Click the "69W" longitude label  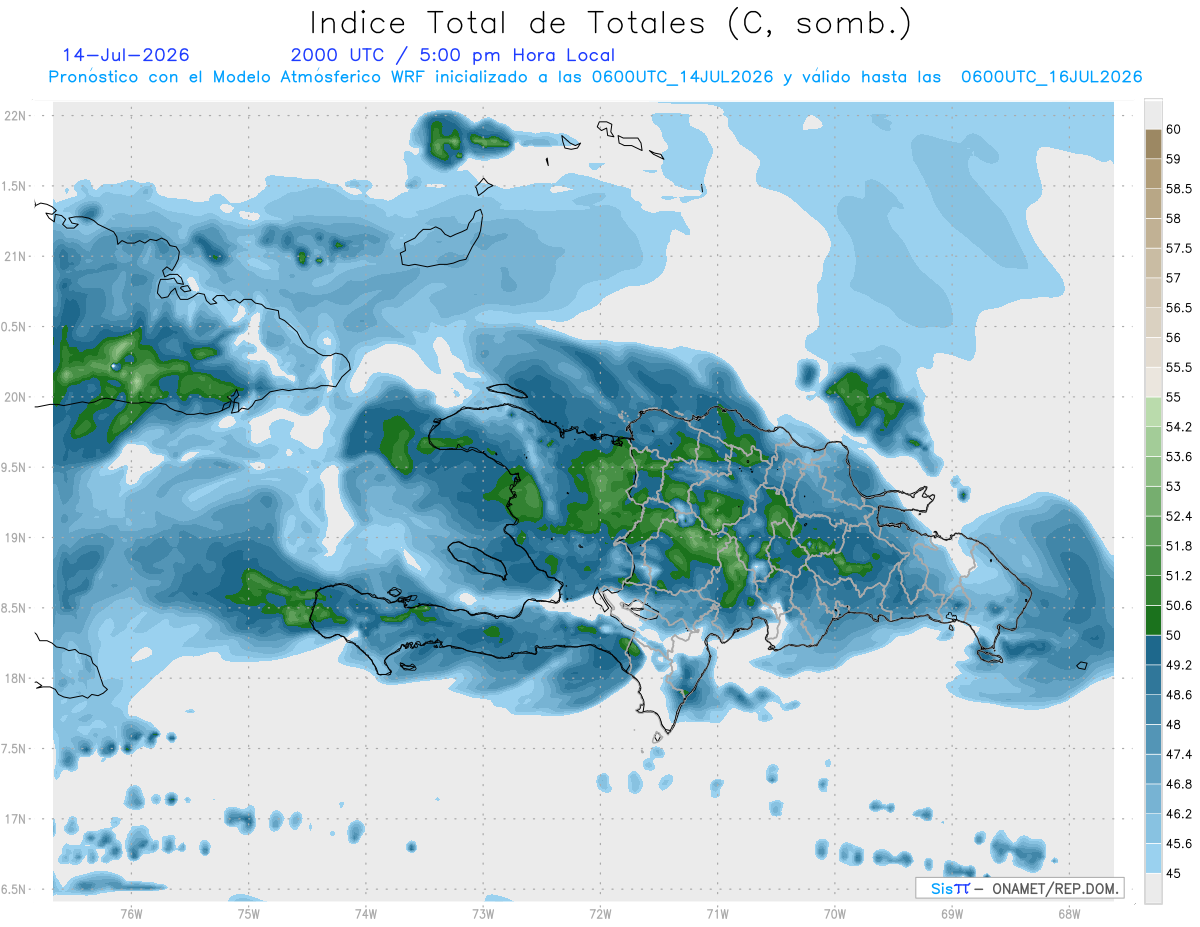coord(952,914)
